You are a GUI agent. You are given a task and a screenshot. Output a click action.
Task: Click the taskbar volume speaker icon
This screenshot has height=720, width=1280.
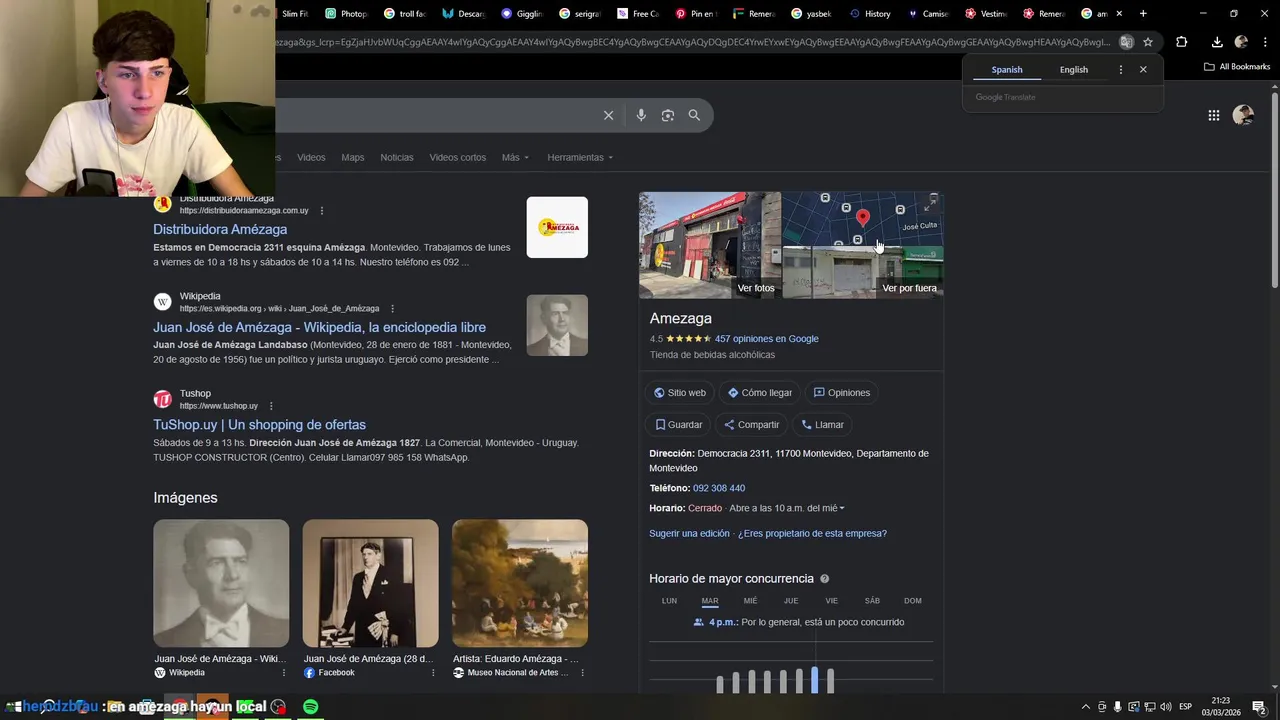click(1166, 707)
